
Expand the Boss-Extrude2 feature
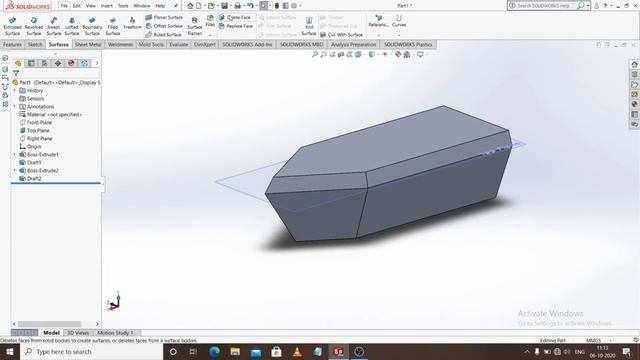[x=15, y=171]
